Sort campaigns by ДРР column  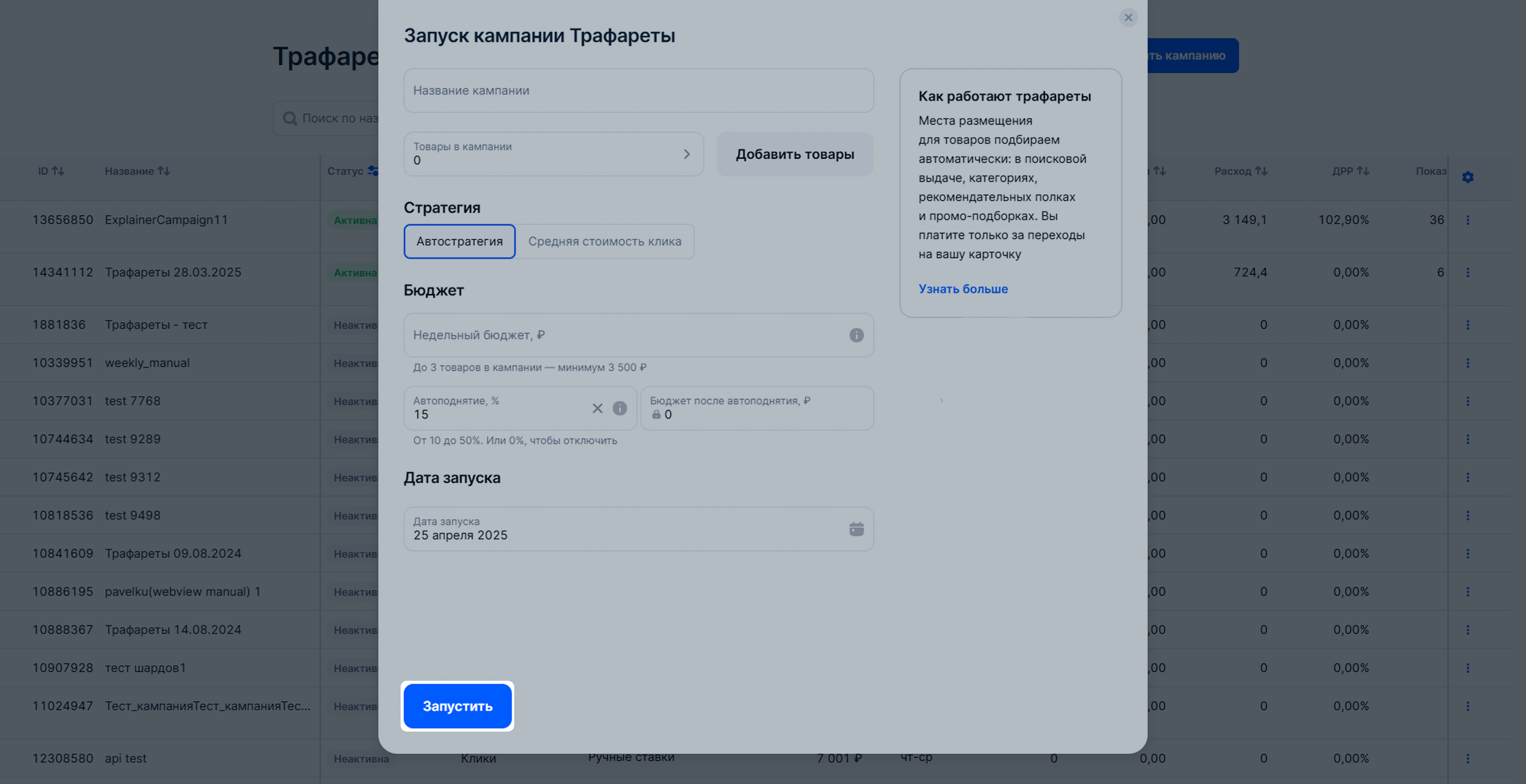tap(1350, 171)
